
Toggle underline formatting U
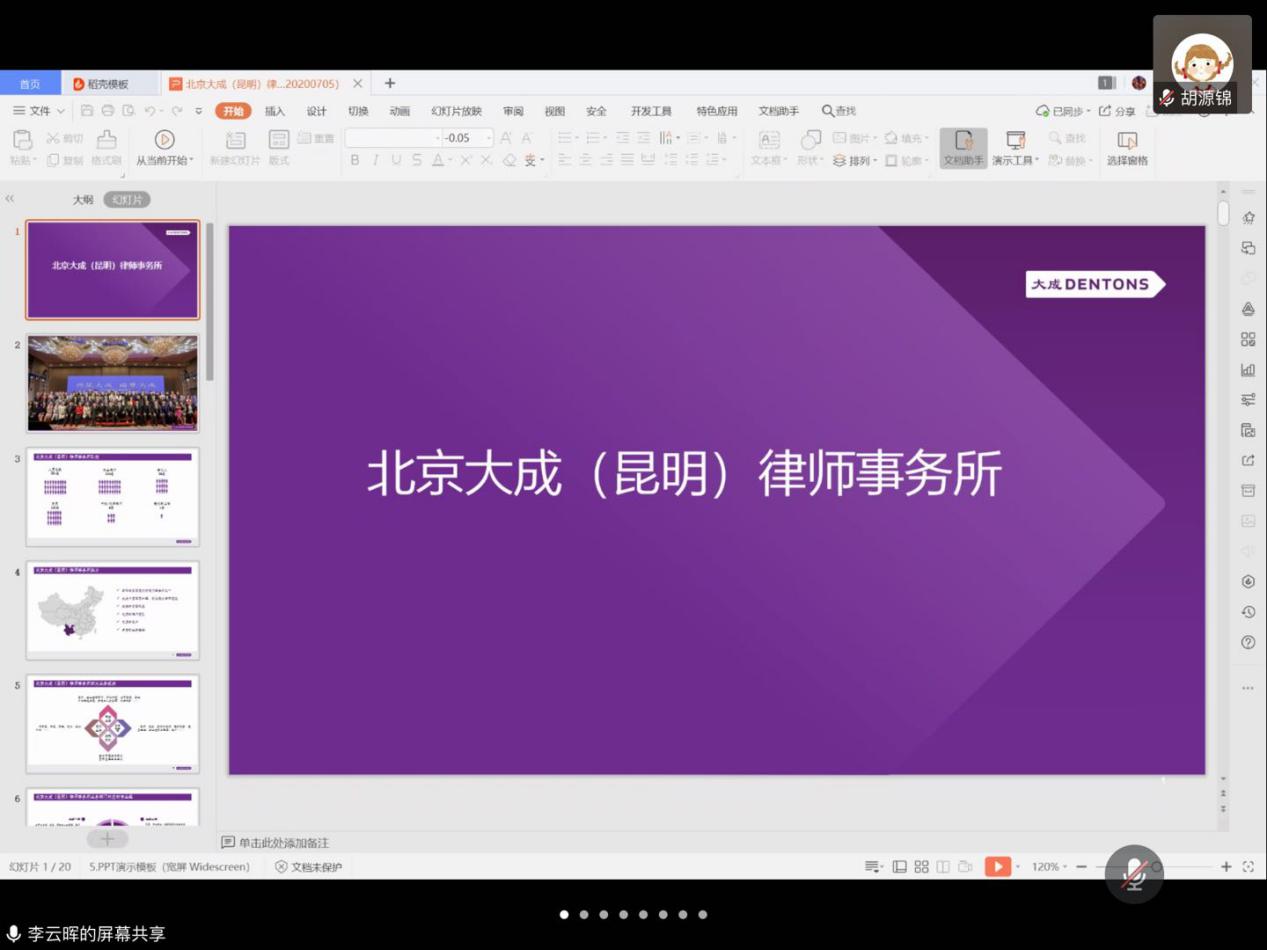click(x=397, y=160)
